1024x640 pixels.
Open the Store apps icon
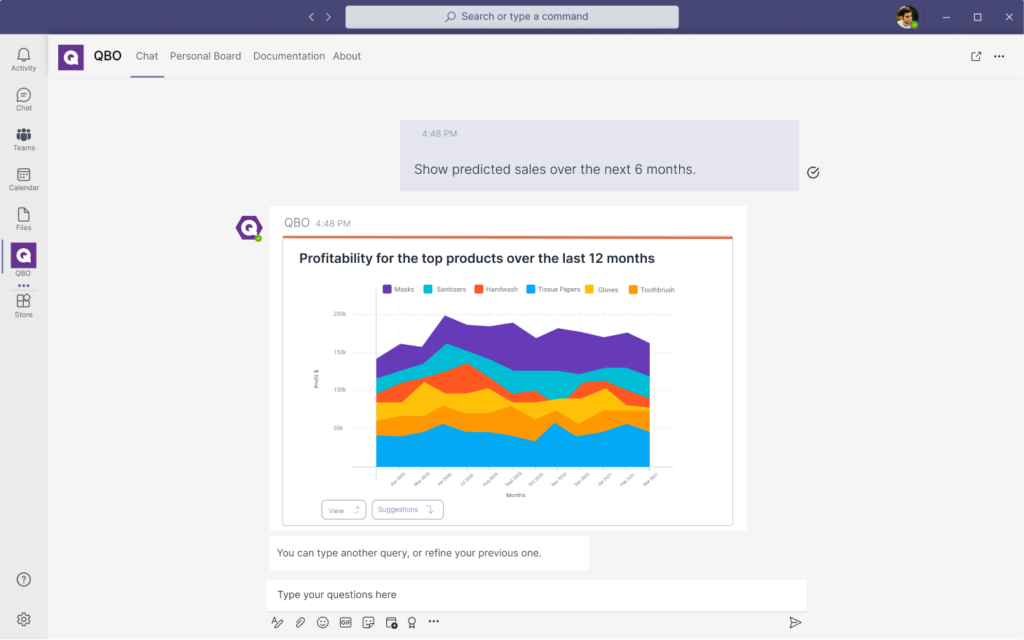tap(23, 305)
